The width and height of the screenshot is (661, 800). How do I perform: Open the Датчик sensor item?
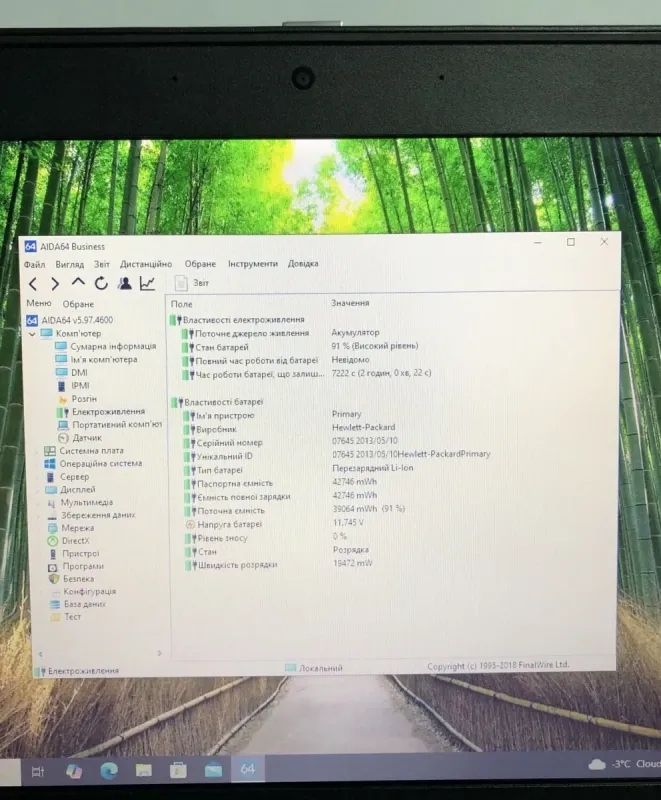(x=86, y=437)
